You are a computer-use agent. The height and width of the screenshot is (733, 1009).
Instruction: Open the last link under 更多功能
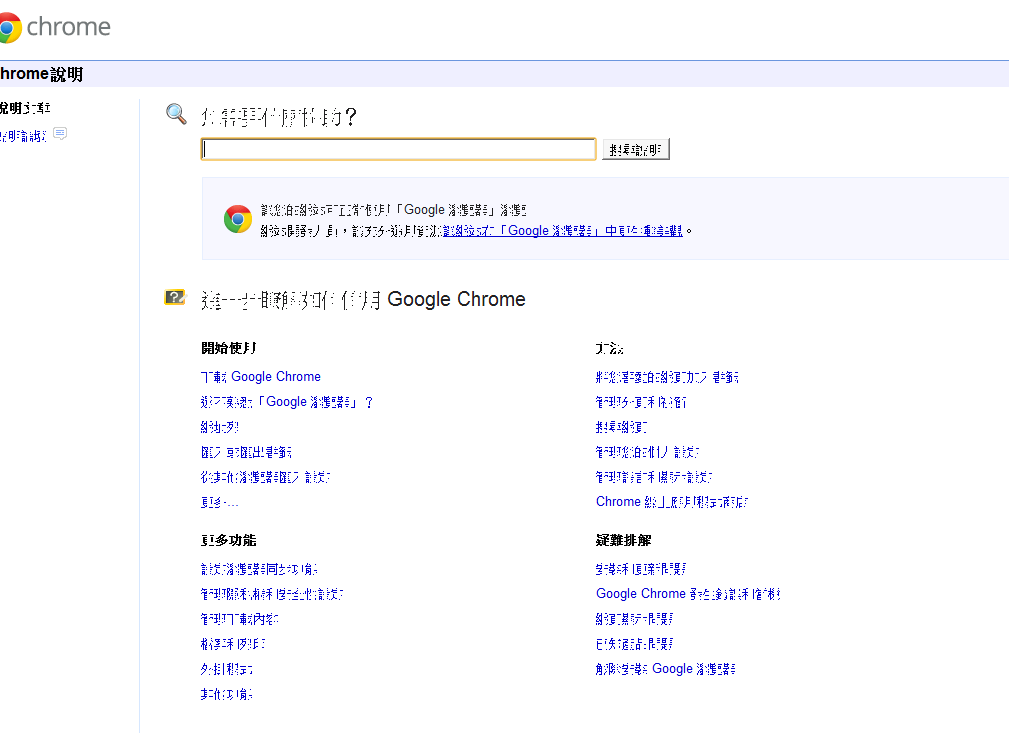pos(227,694)
